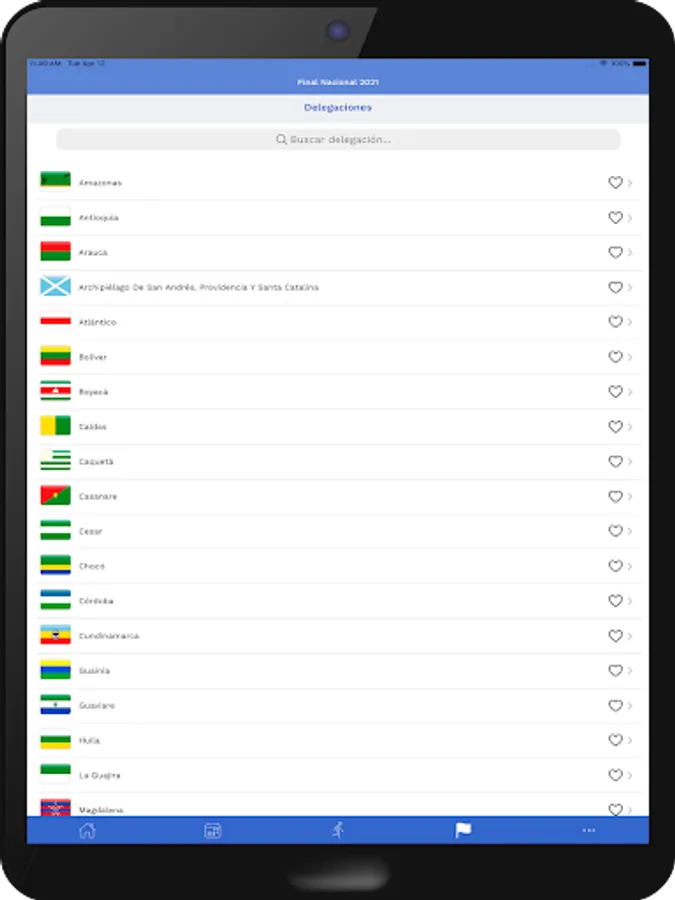Image resolution: width=675 pixels, height=900 pixels.
Task: Tap the Casanare flag image
Action: coord(55,496)
